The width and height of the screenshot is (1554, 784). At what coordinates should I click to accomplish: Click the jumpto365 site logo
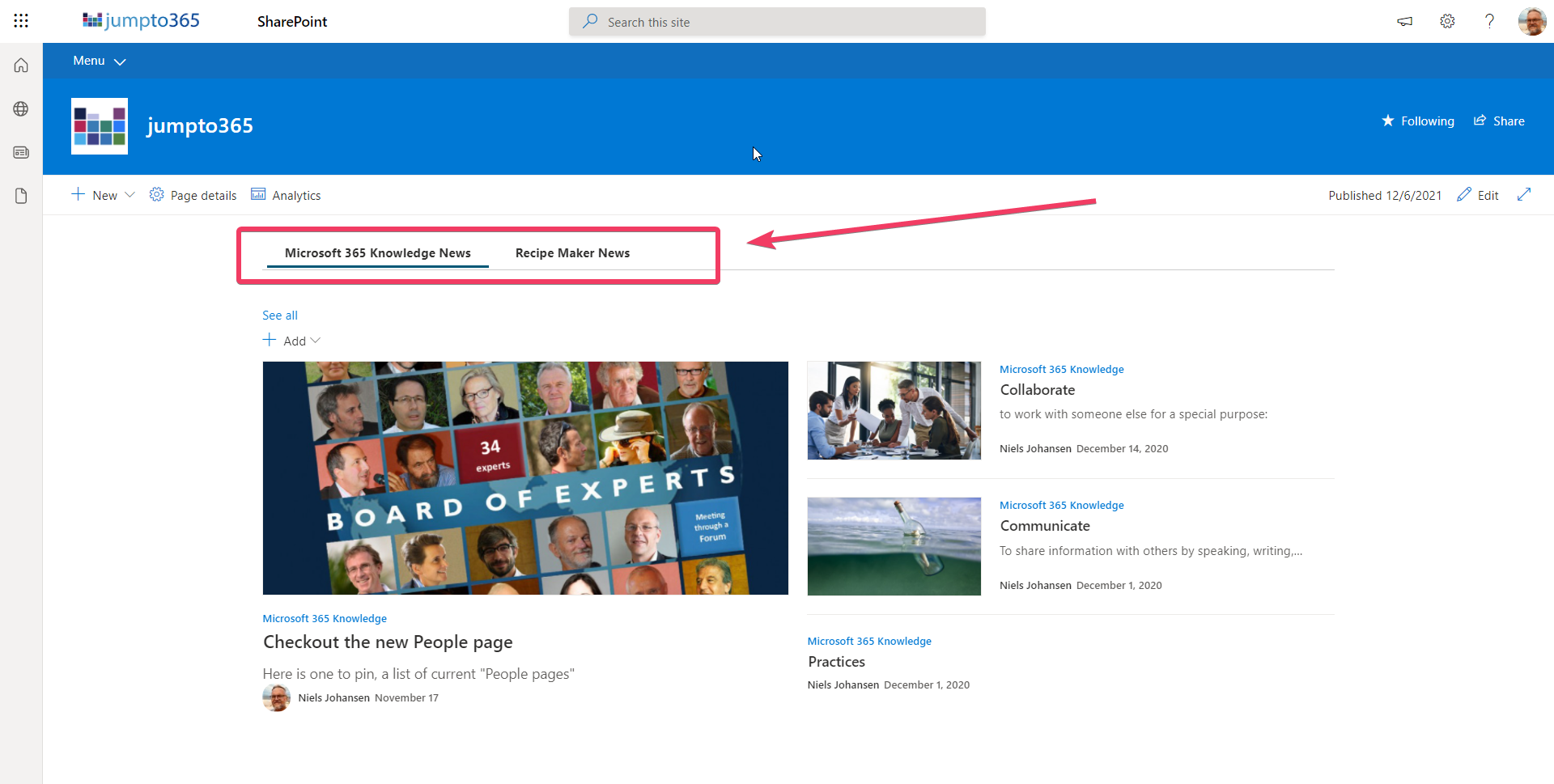[99, 125]
